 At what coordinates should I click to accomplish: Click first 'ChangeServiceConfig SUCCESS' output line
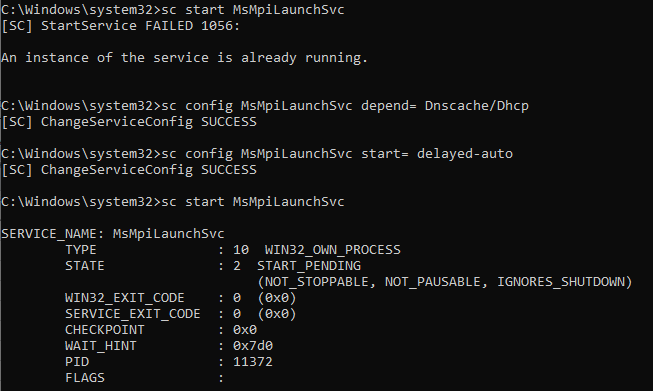pyautogui.click(x=129, y=122)
